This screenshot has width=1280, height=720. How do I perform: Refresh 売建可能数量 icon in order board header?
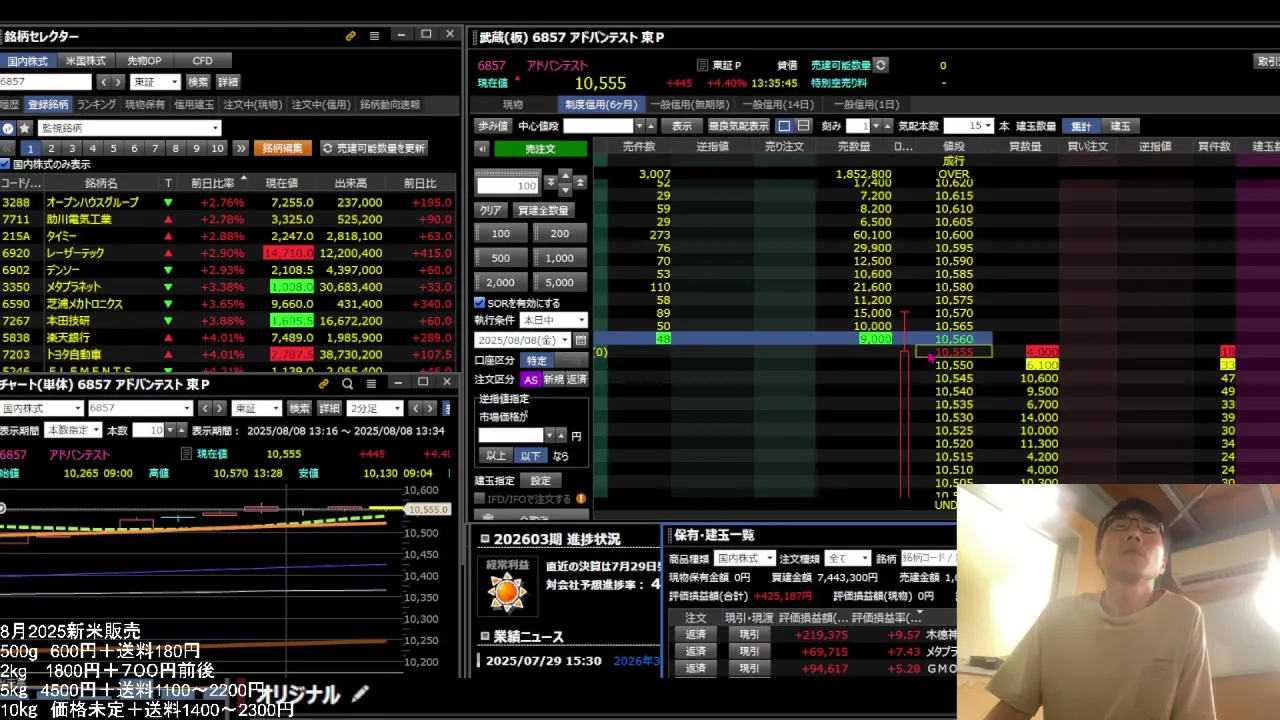point(880,65)
